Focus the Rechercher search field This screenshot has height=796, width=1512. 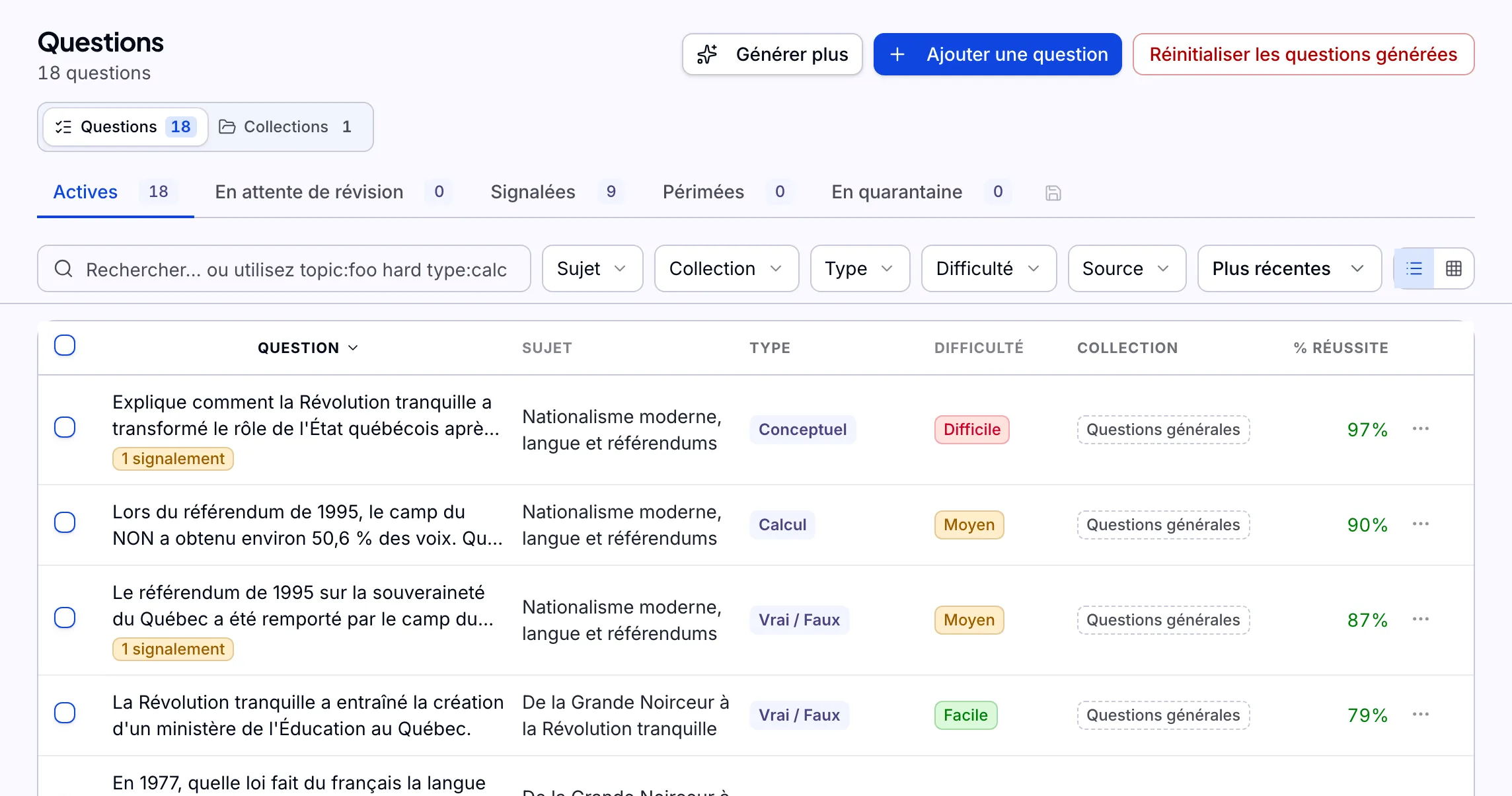click(x=284, y=268)
